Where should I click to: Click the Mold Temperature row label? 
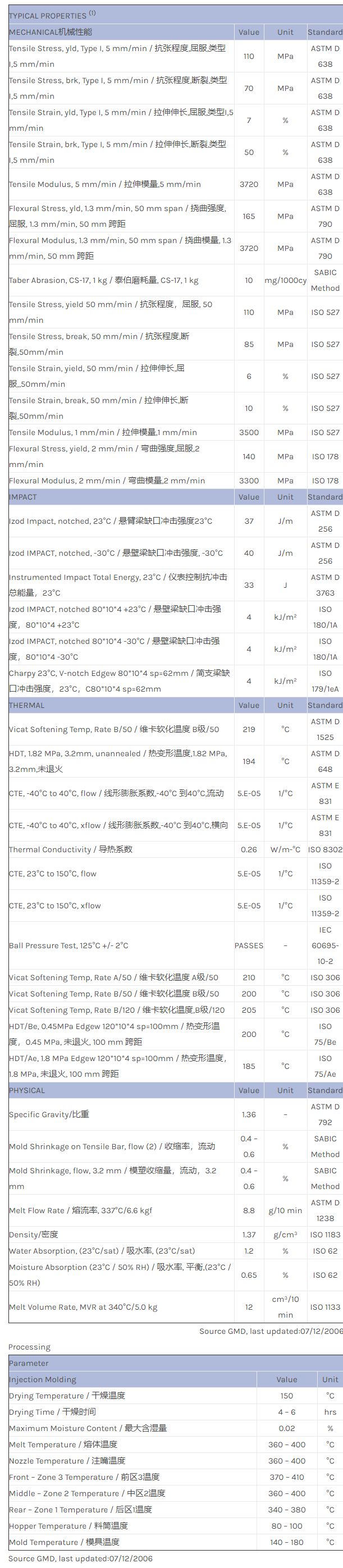tap(64, 1542)
